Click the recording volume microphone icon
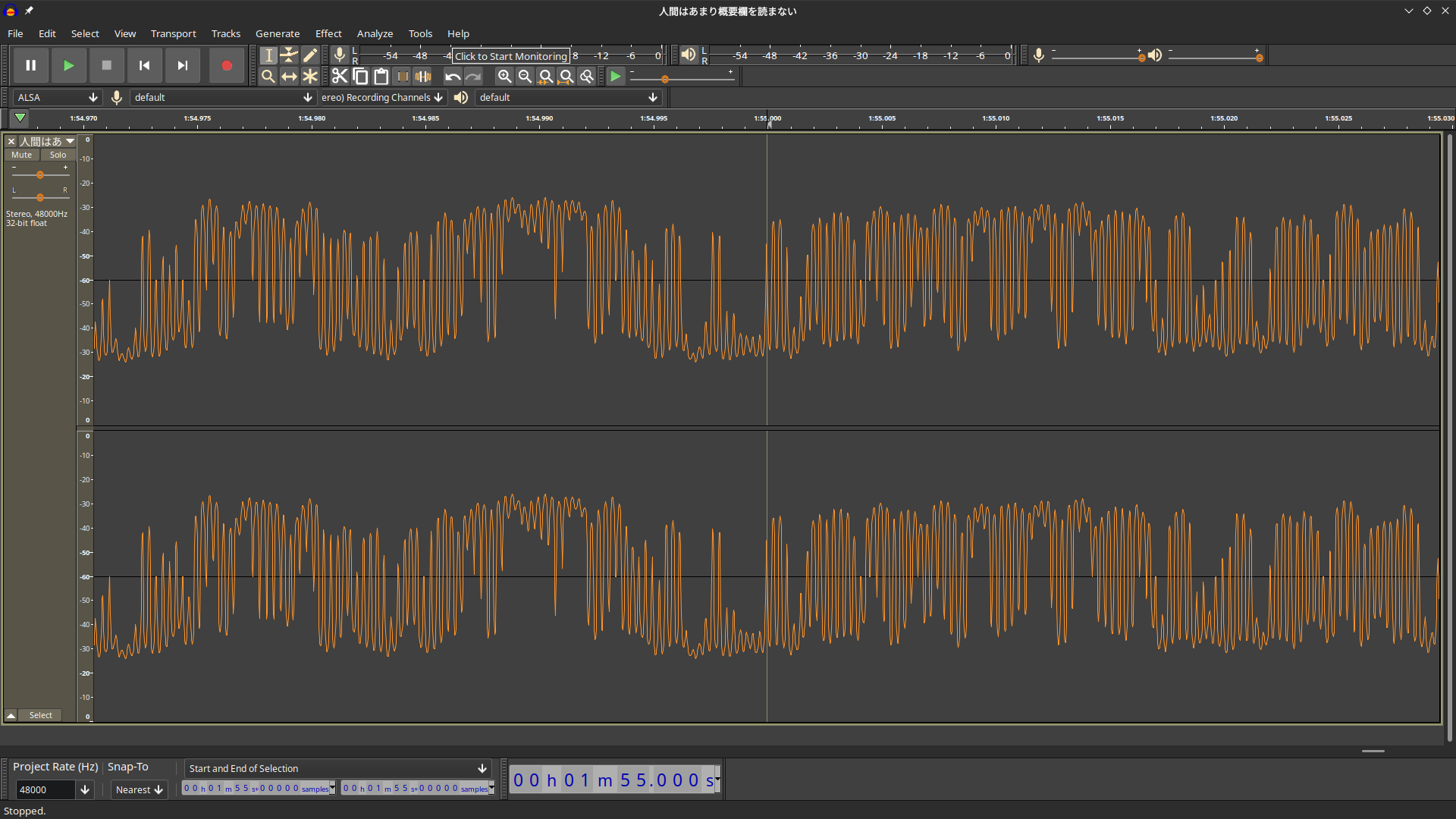The height and width of the screenshot is (819, 1456). tap(1039, 55)
